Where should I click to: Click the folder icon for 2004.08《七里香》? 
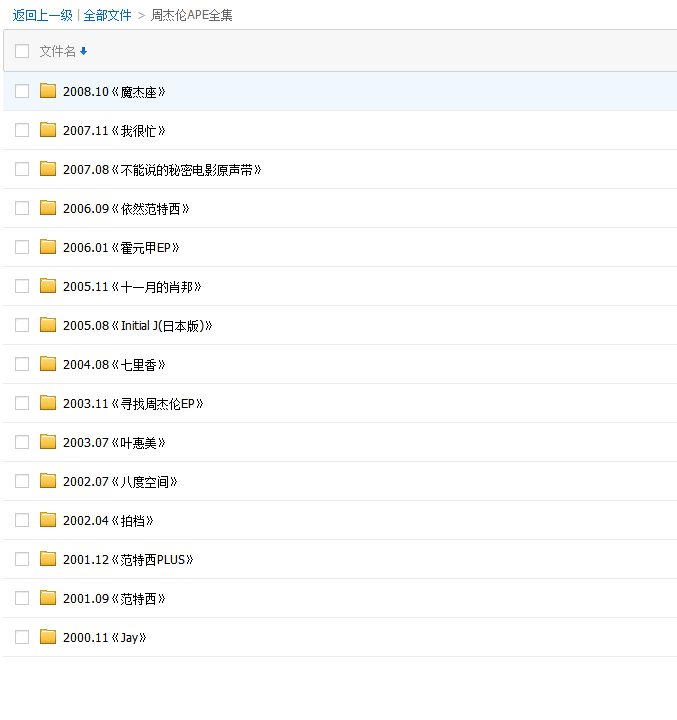pos(48,364)
